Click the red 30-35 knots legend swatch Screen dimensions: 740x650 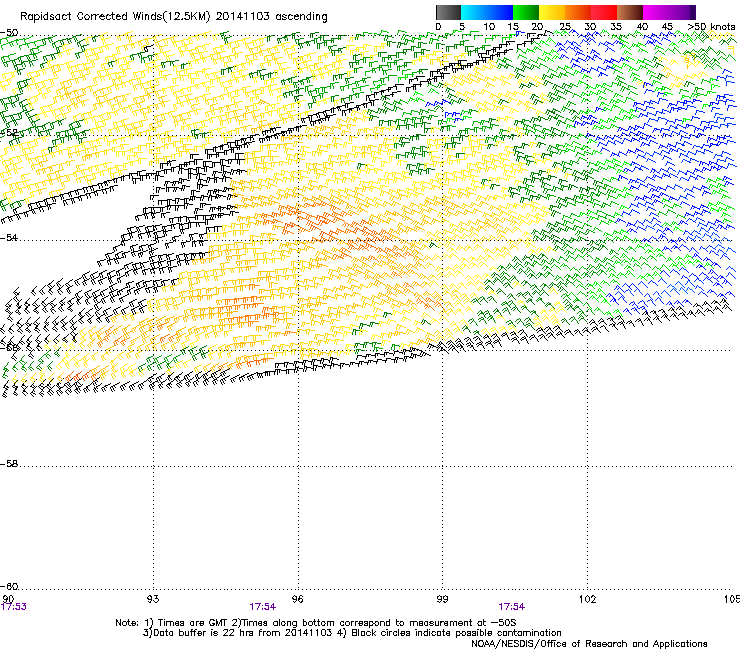point(604,12)
